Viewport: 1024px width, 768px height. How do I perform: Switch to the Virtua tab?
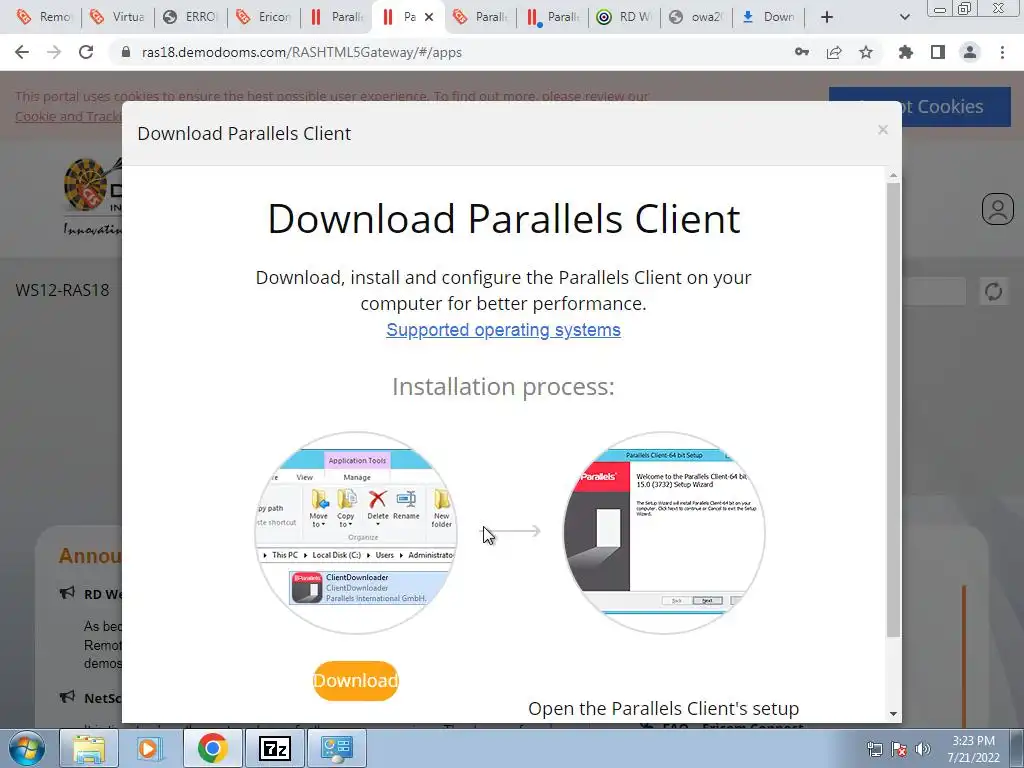(117, 17)
